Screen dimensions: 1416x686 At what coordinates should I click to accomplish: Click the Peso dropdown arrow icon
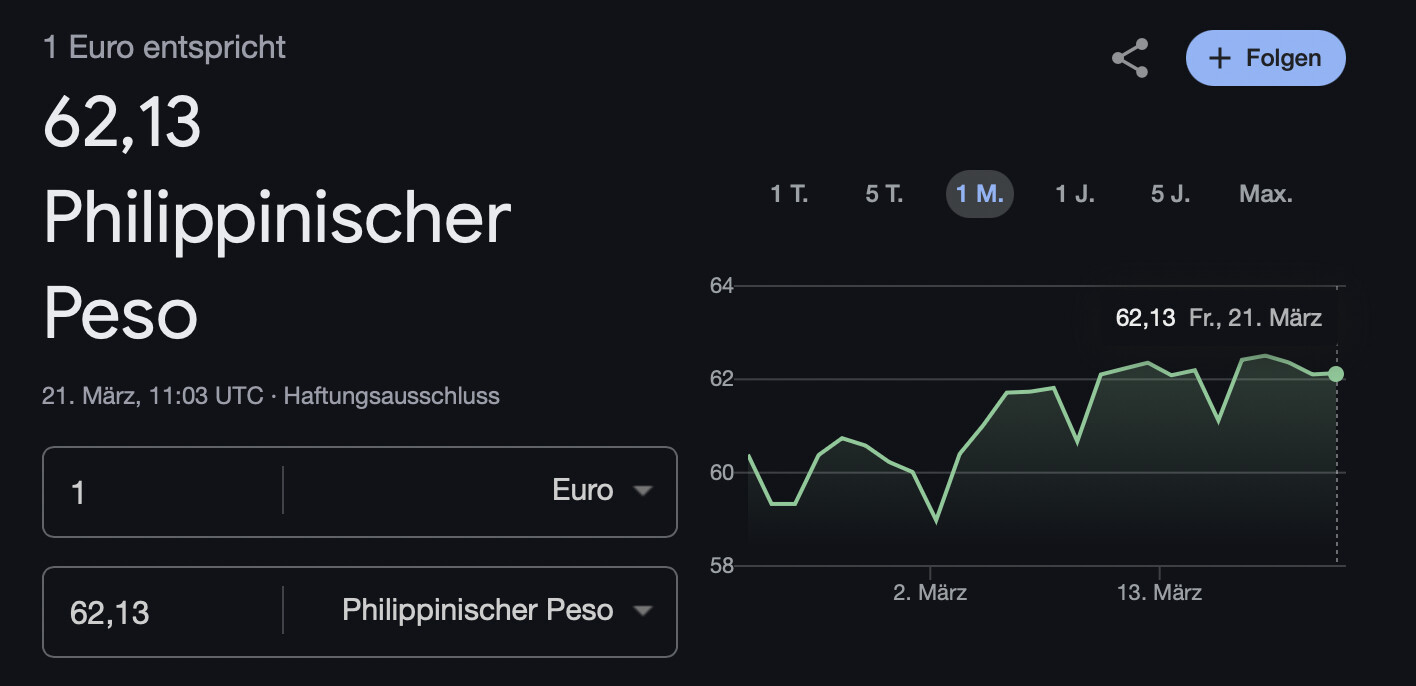(643, 611)
